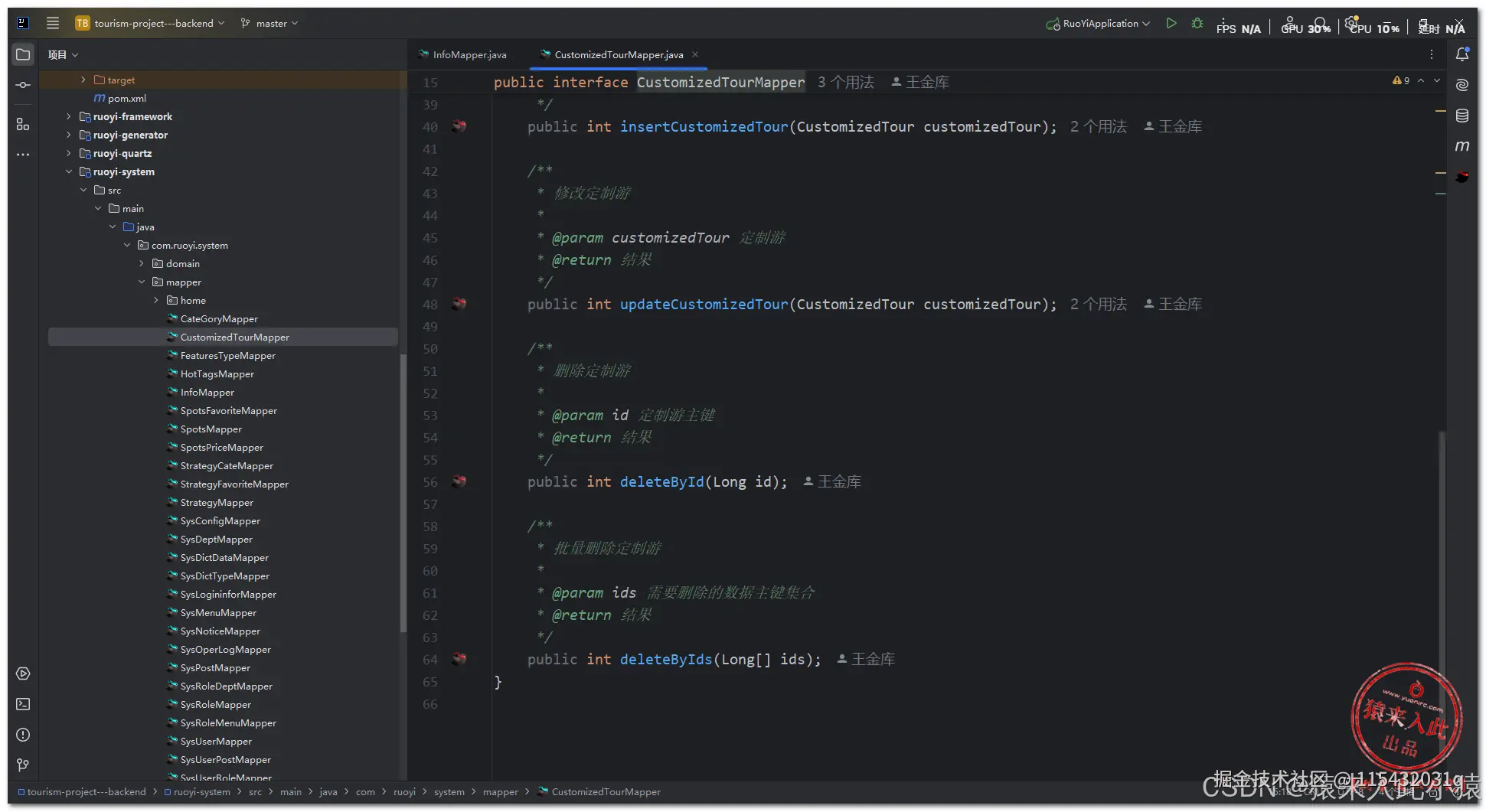Show 3 个用法 for CustomizedTourMapper interface
Image resolution: width=1486 pixels, height=812 pixels.
[846, 82]
